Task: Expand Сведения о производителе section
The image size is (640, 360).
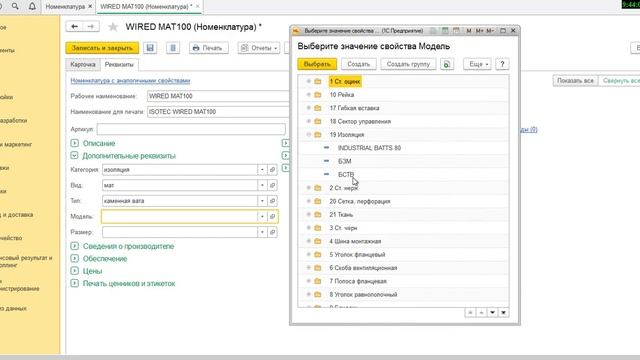Action: click(x=74, y=246)
